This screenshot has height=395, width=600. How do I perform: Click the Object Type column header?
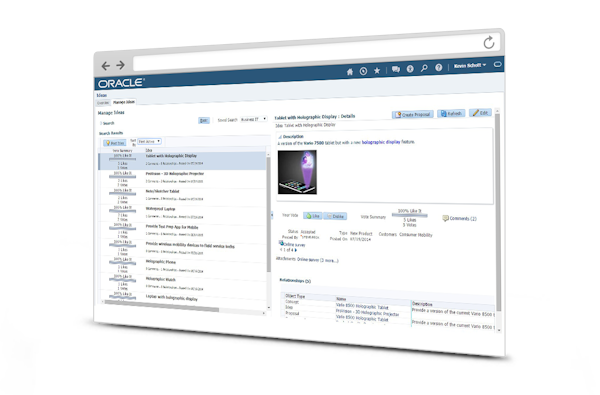coord(295,296)
